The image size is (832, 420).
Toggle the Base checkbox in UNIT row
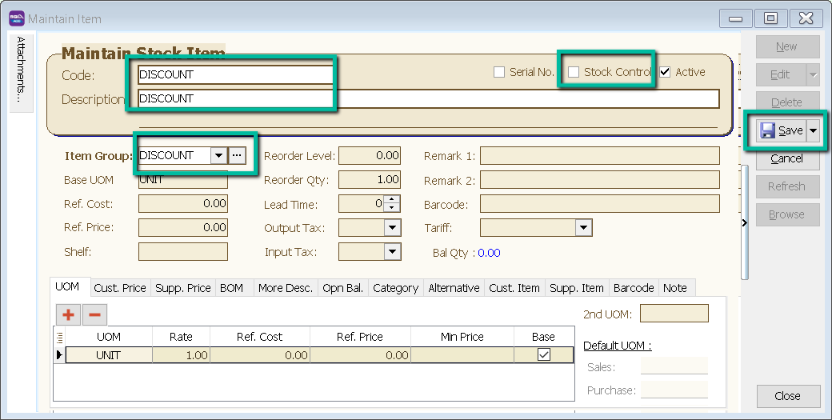pos(544,355)
